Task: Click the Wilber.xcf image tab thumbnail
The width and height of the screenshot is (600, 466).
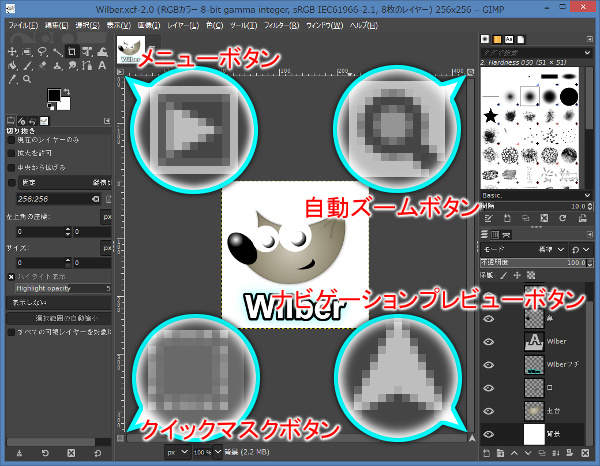Action: (130, 48)
